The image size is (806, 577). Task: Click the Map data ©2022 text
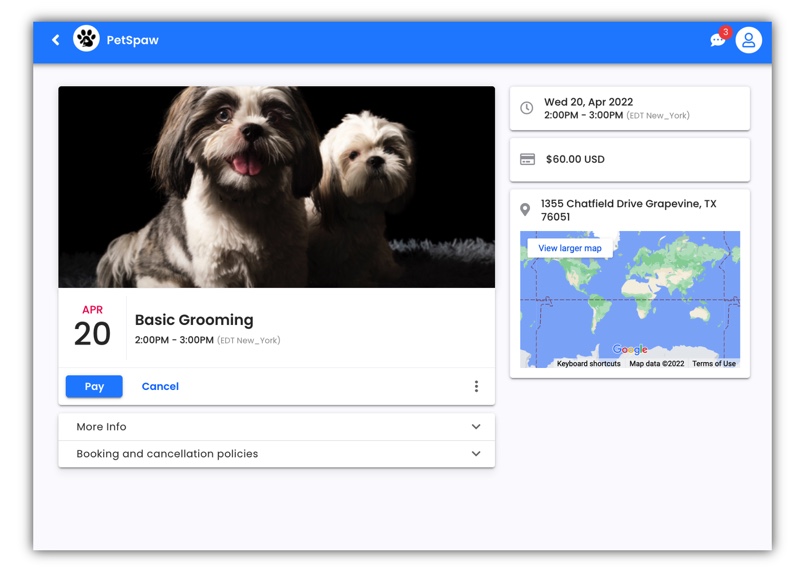coord(656,363)
